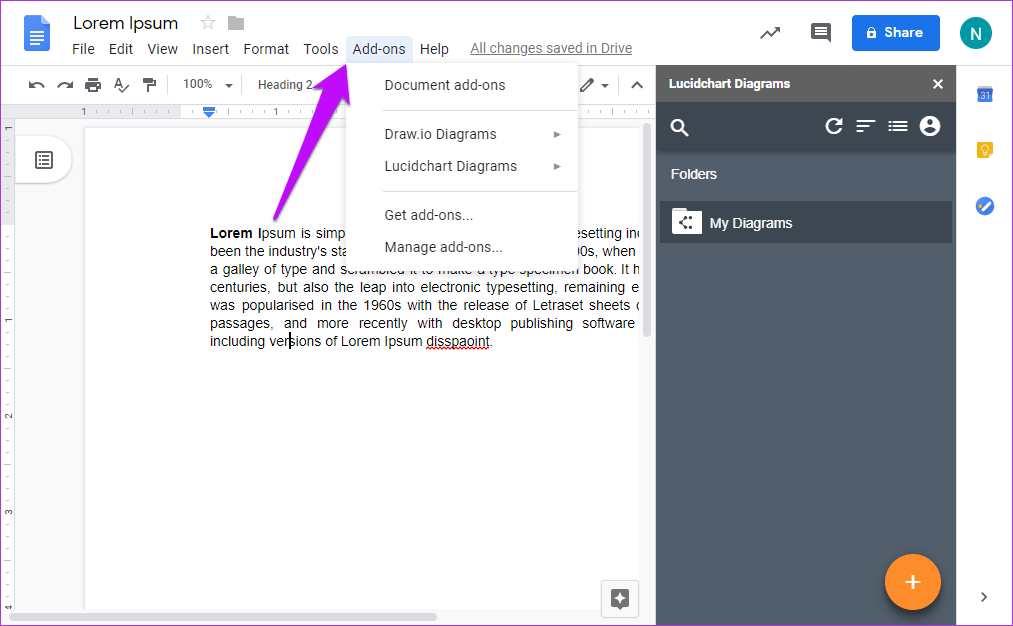Expand the Draw.io Diagrams submenu
The width and height of the screenshot is (1013, 626).
pyautogui.click(x=462, y=134)
